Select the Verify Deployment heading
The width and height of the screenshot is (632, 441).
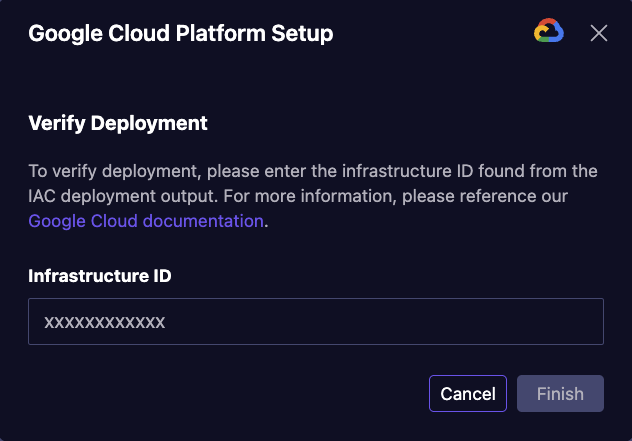[118, 123]
